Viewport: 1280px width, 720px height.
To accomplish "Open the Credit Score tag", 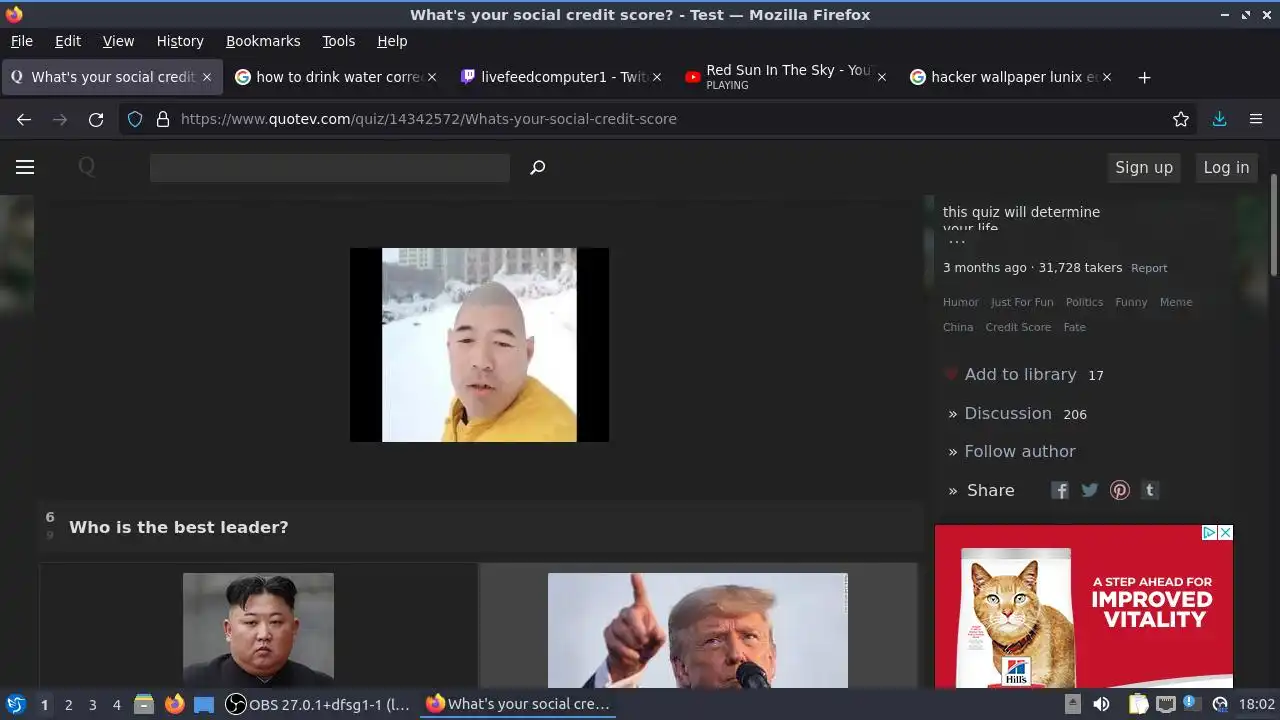I will [x=1018, y=327].
